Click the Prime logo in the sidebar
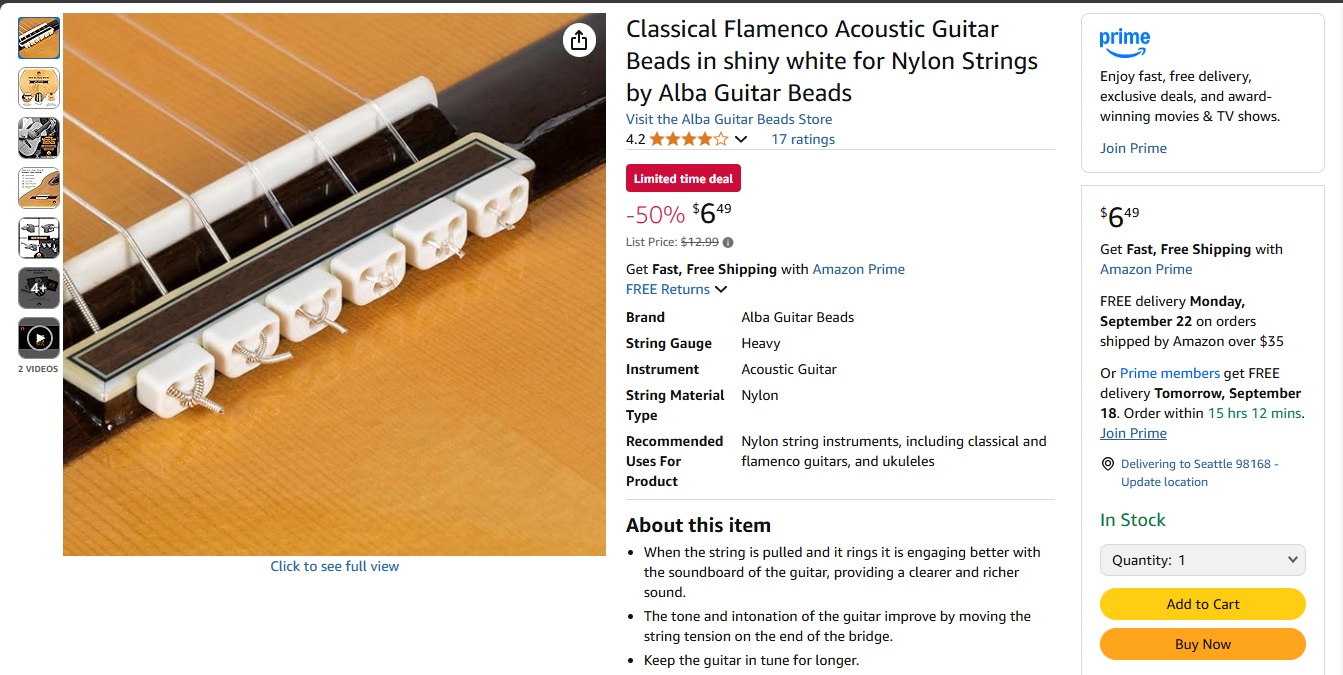The width and height of the screenshot is (1343, 675). tap(1124, 42)
